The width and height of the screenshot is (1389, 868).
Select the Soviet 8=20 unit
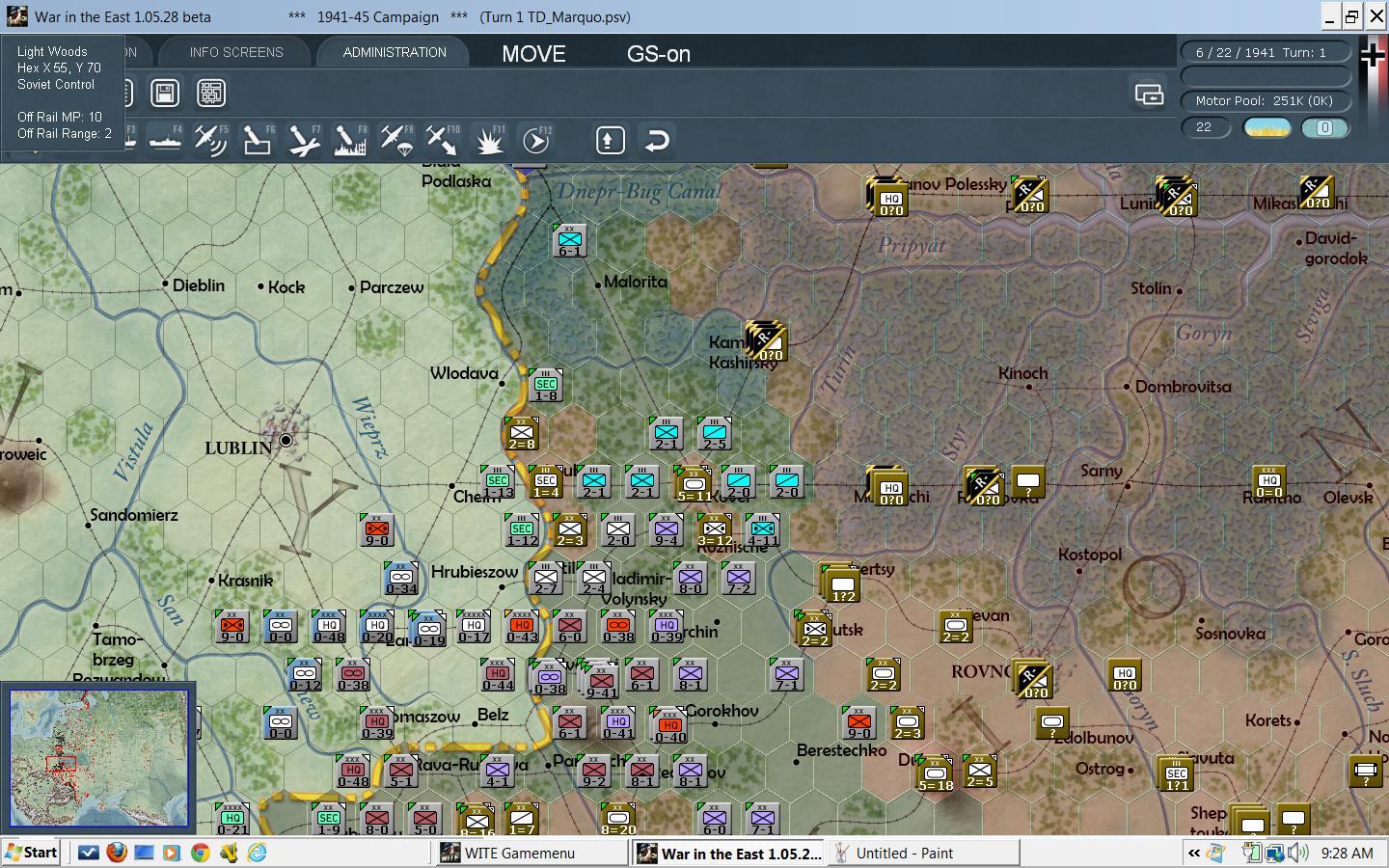618,820
